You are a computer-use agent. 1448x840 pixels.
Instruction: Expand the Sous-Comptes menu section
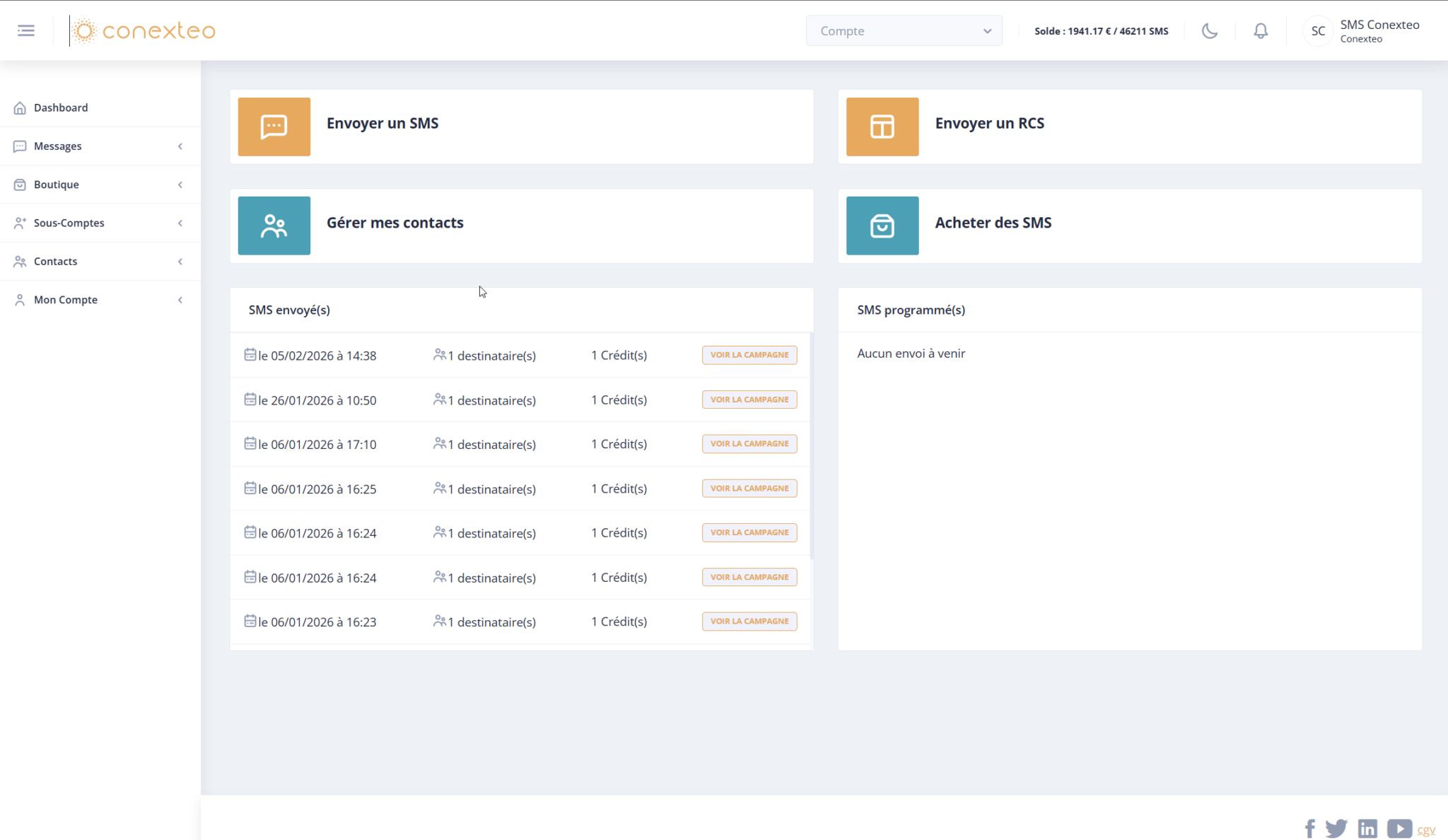click(x=100, y=223)
